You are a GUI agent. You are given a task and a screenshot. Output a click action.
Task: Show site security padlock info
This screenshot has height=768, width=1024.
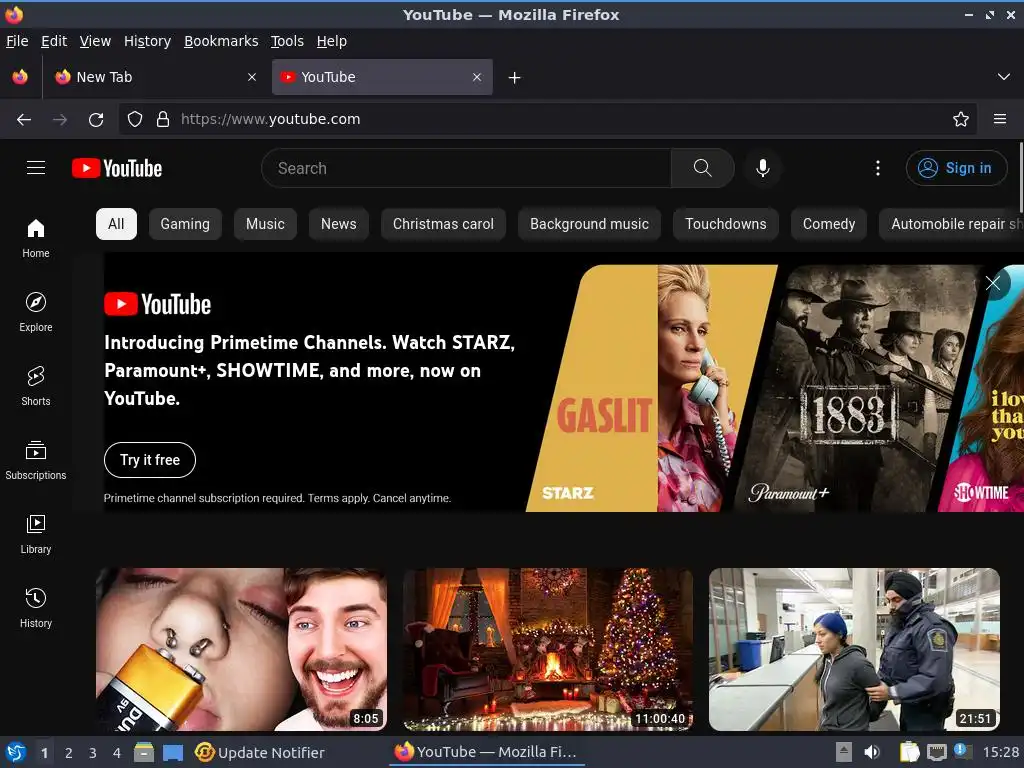(x=163, y=120)
